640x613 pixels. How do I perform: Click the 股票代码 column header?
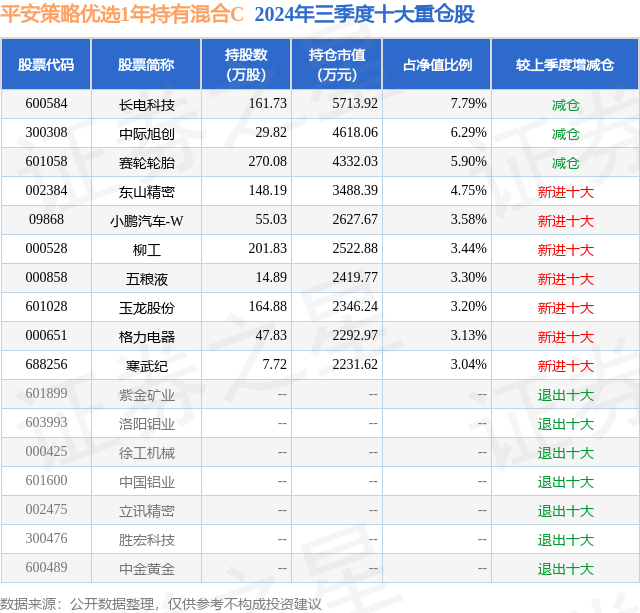[46, 64]
